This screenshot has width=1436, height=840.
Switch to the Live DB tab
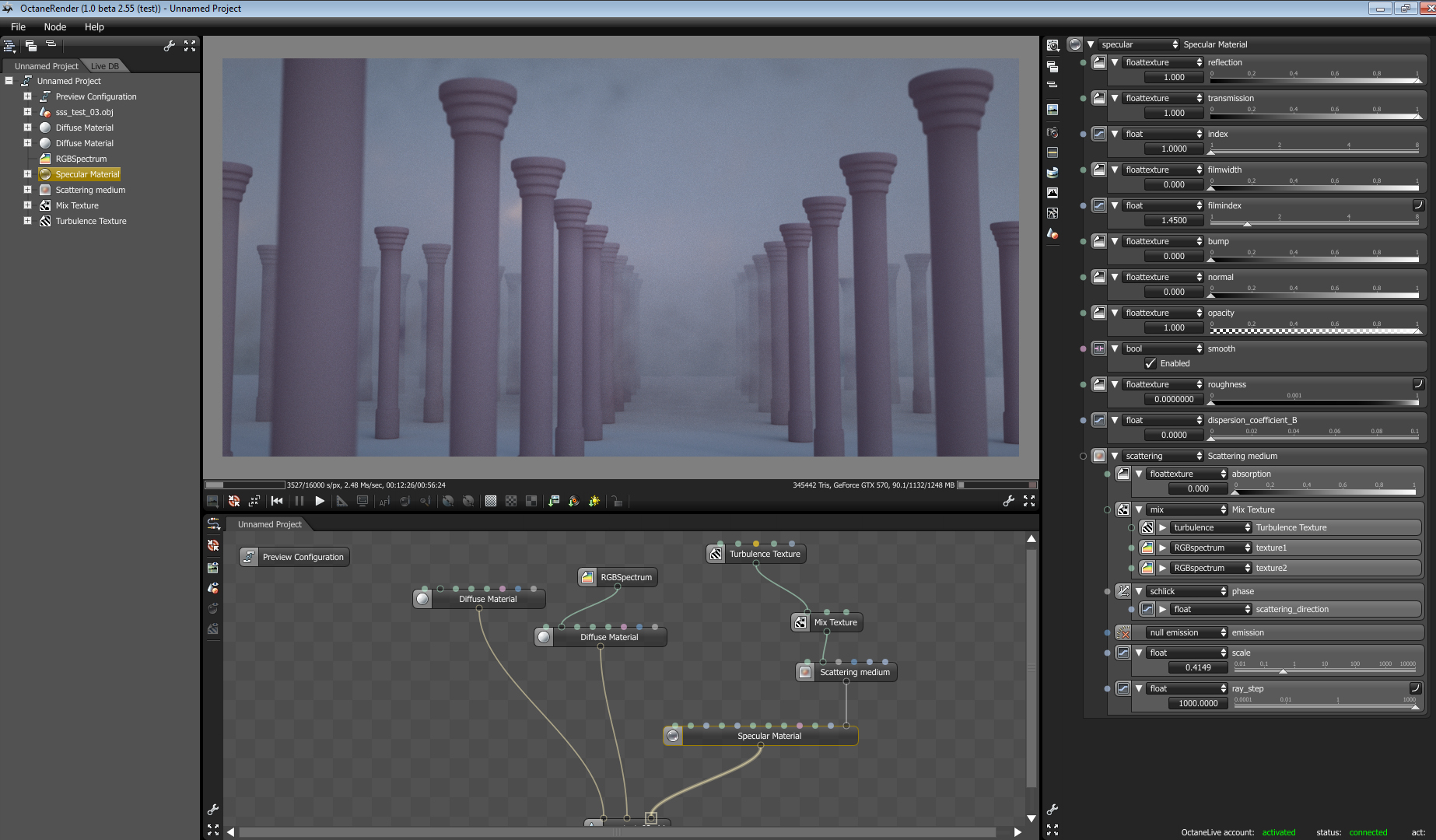click(x=105, y=66)
